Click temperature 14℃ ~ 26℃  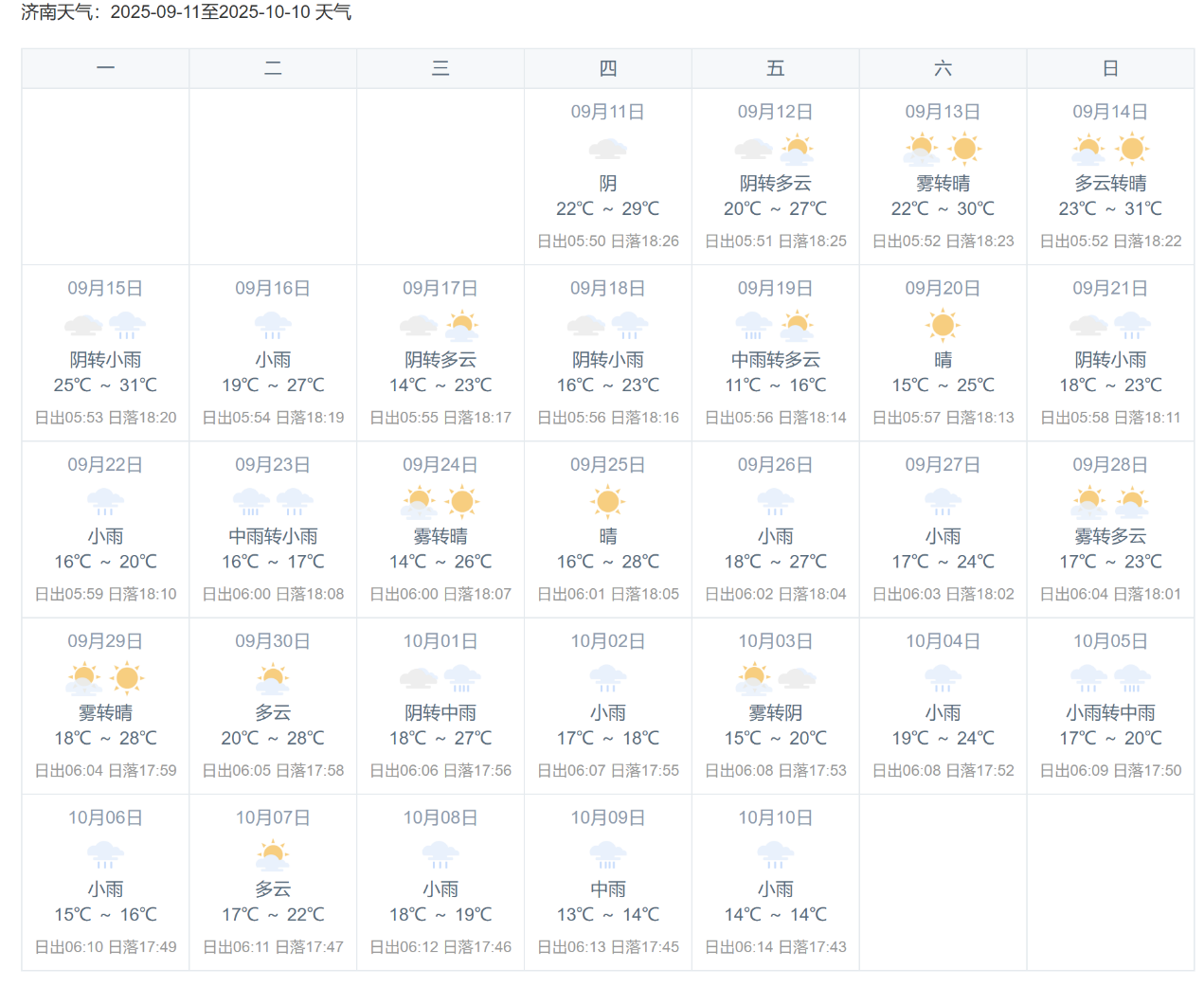pyautogui.click(x=440, y=562)
